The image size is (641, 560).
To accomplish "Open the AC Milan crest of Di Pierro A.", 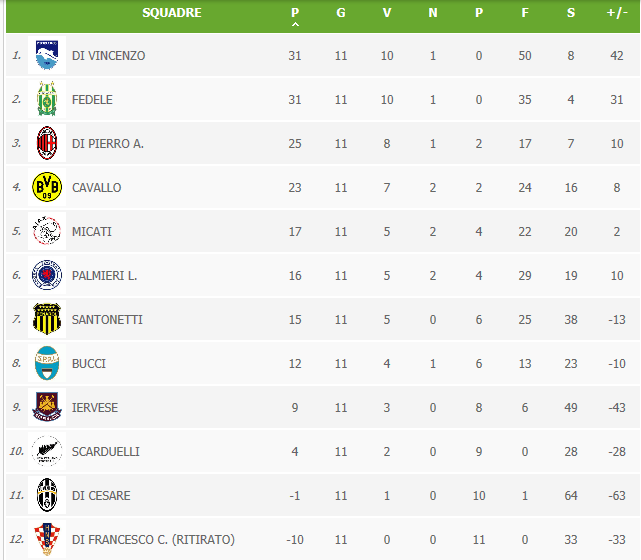I will point(47,143).
